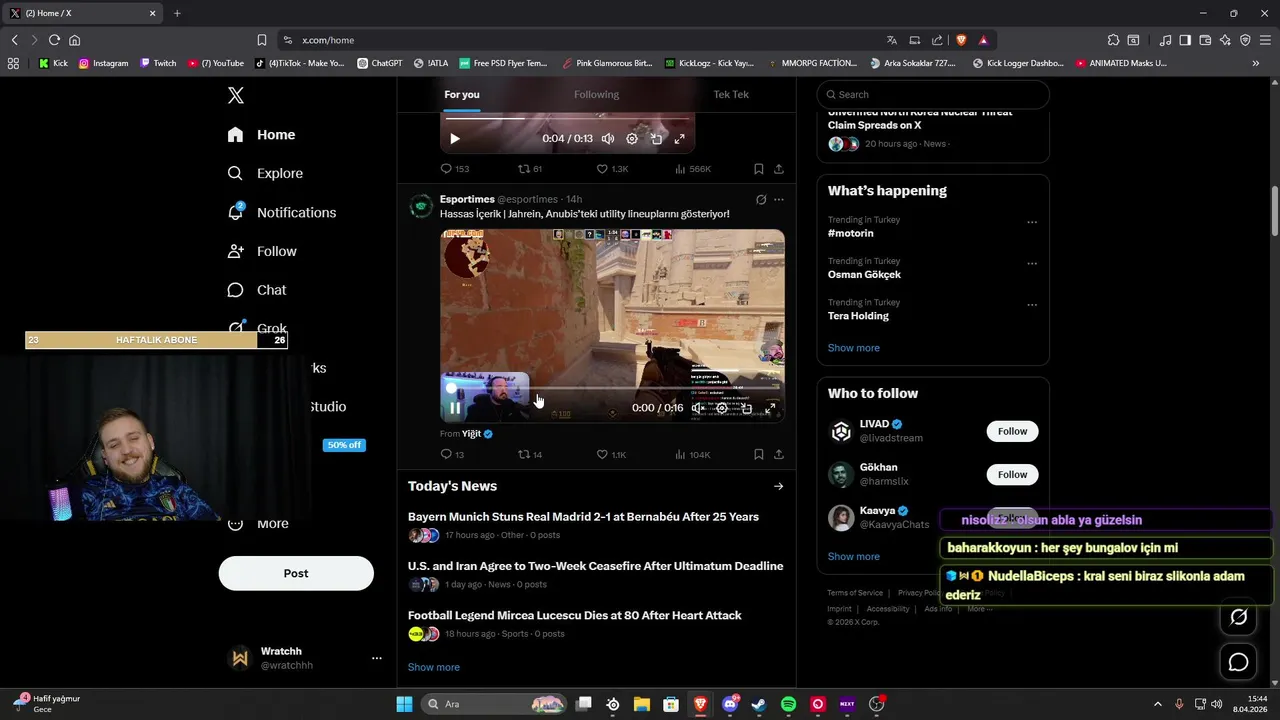1280x720 pixels.
Task: Repost the Esportimes post with 14 reposts
Action: pos(530,454)
